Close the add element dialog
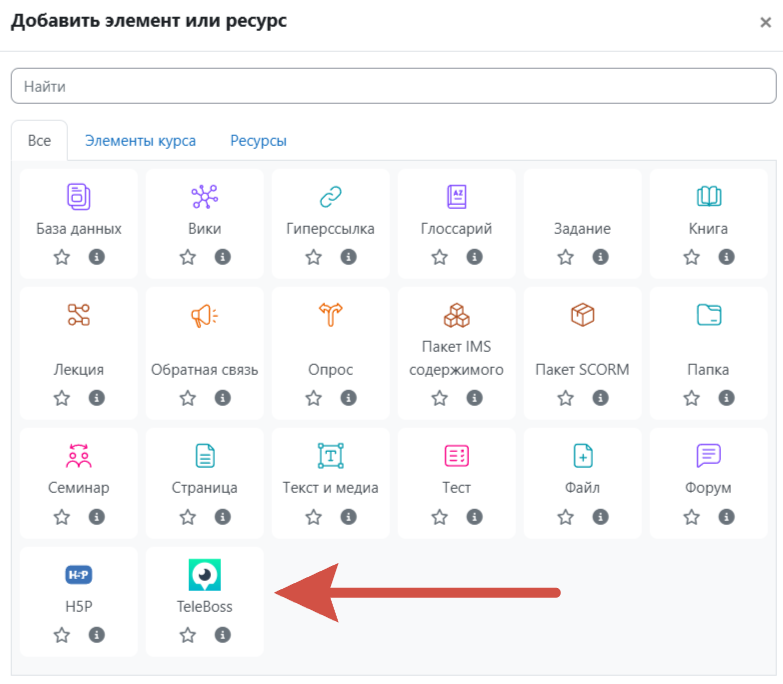 click(766, 23)
